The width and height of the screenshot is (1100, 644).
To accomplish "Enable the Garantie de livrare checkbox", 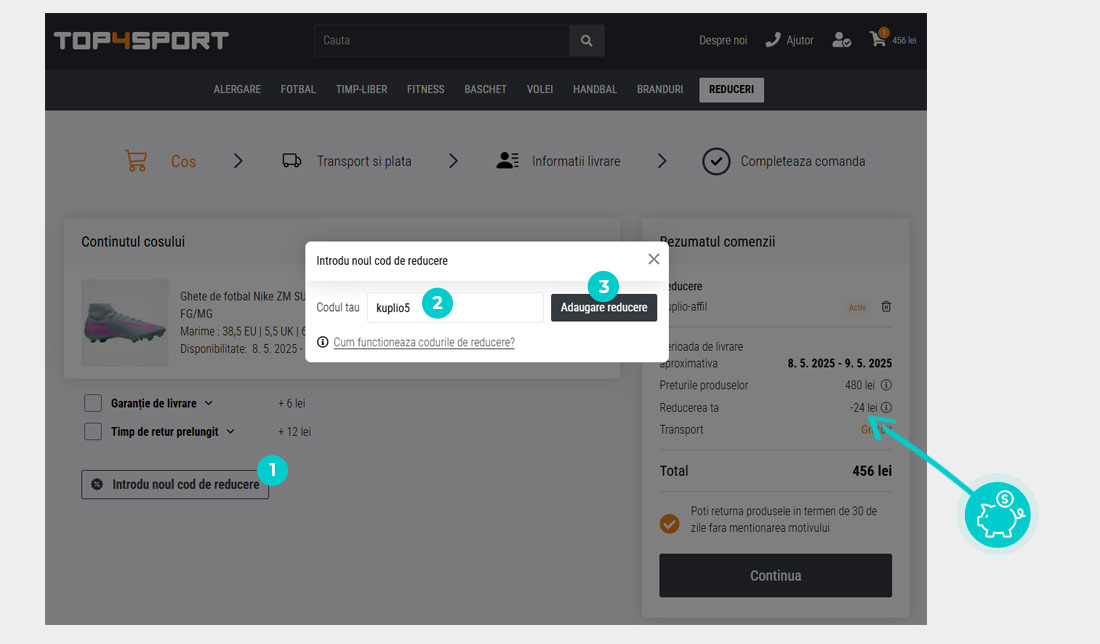I will (93, 403).
